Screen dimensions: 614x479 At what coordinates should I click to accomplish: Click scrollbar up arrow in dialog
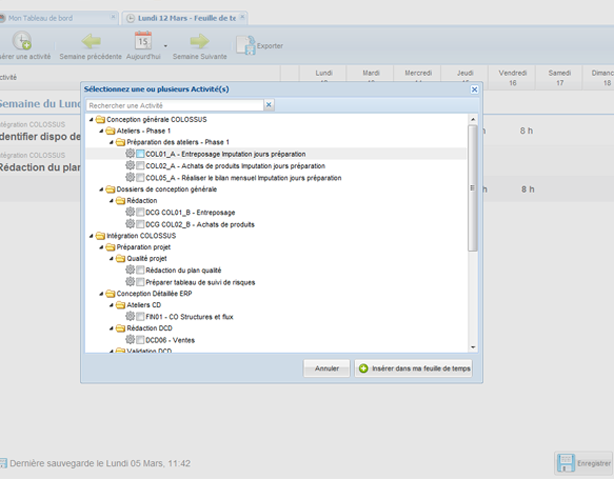(x=473, y=119)
